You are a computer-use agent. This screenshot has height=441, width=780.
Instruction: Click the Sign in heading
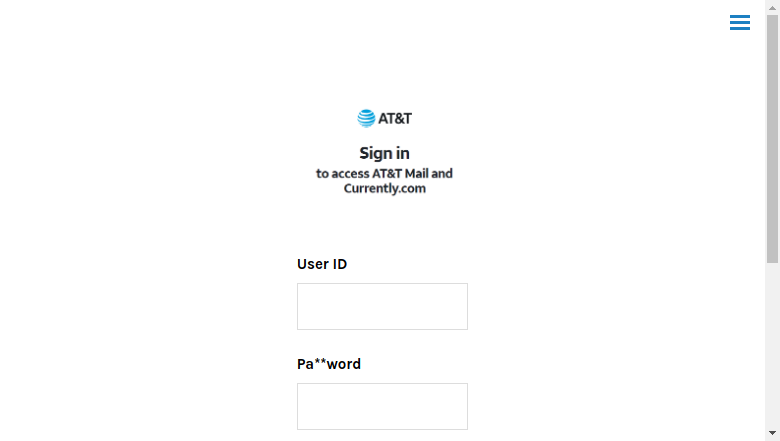385,153
